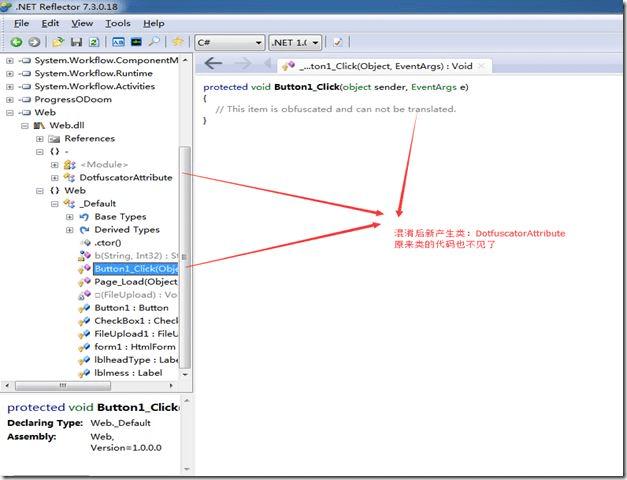Open assembly file toolbar icon

point(58,42)
